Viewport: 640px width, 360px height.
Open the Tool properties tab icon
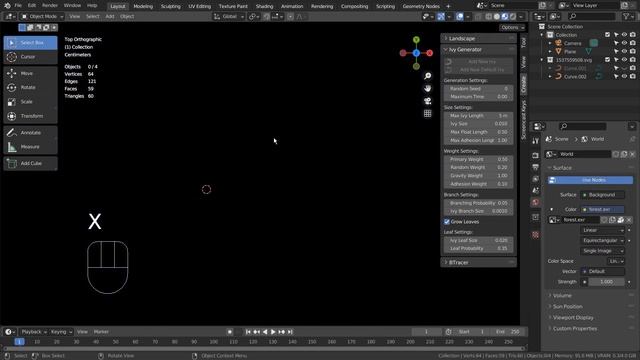(536, 141)
